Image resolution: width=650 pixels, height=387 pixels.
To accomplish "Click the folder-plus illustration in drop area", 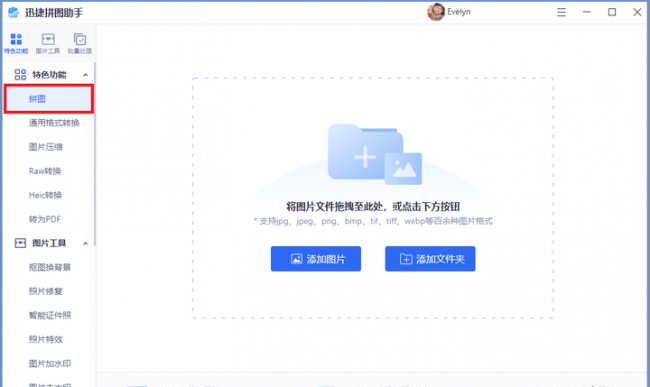I will (x=375, y=154).
